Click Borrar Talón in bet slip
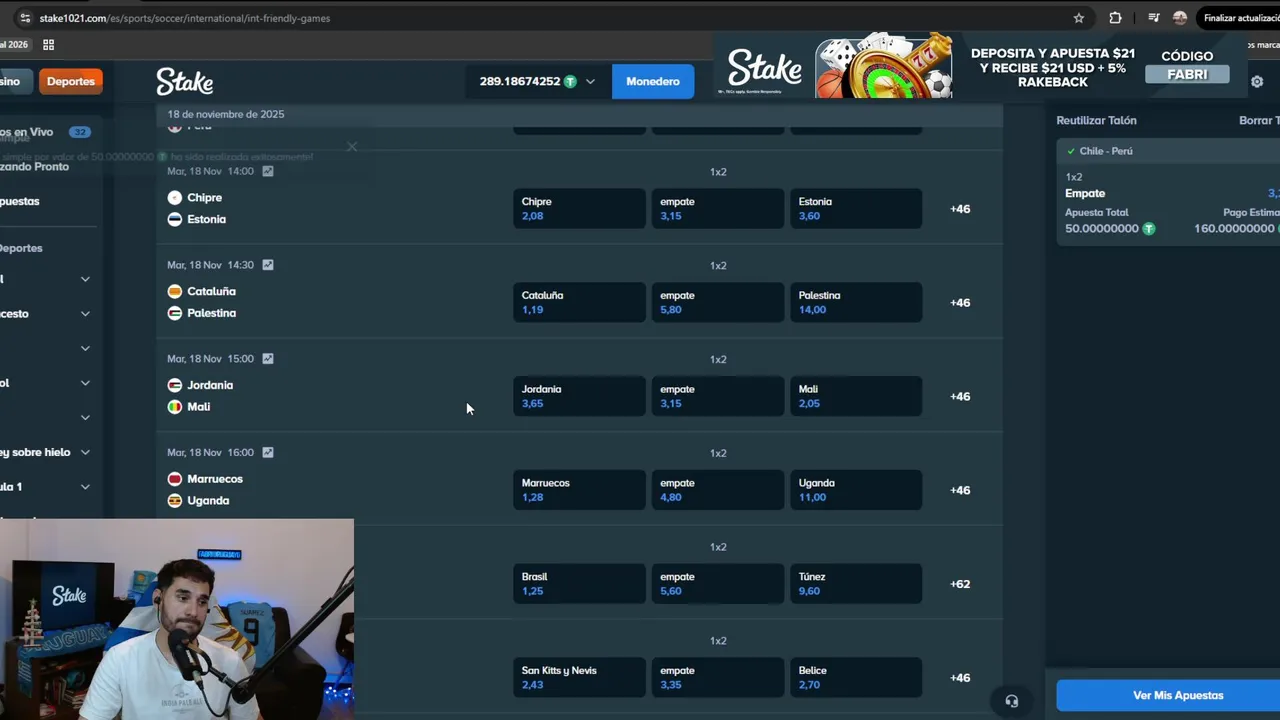The height and width of the screenshot is (720, 1280). 1259,120
